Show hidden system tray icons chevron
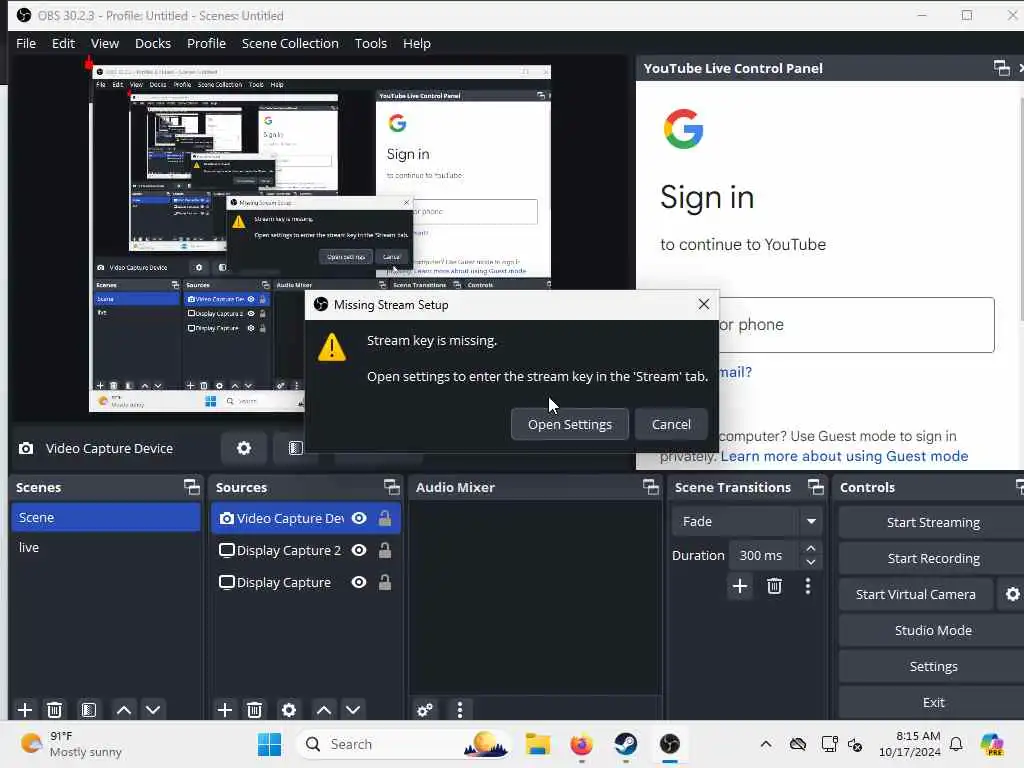The height and width of the screenshot is (768, 1024). coord(766,744)
